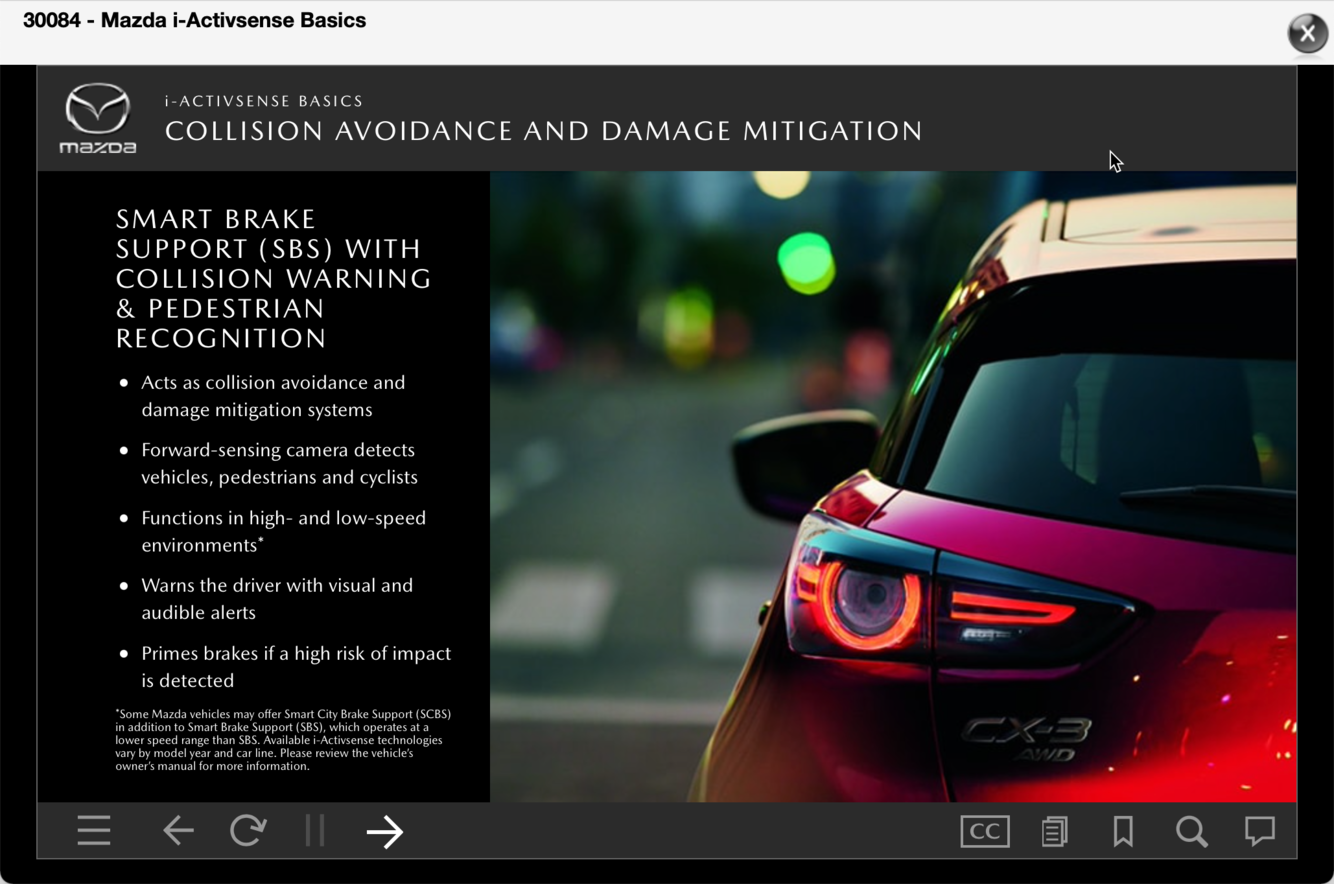Click bullet "Forward-sensing camera detects"
Screen dimensions: 1334x884
click(x=279, y=464)
